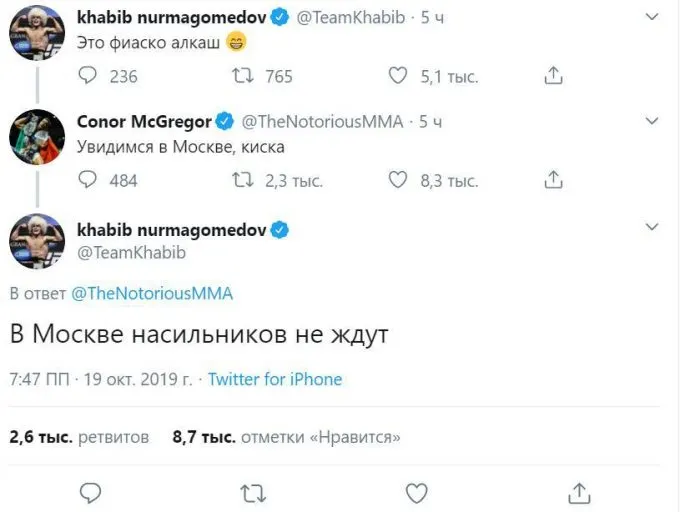Retweet Conor McGregor's tweet
Image resolution: width=680 pixels, height=512 pixels.
pos(243,180)
